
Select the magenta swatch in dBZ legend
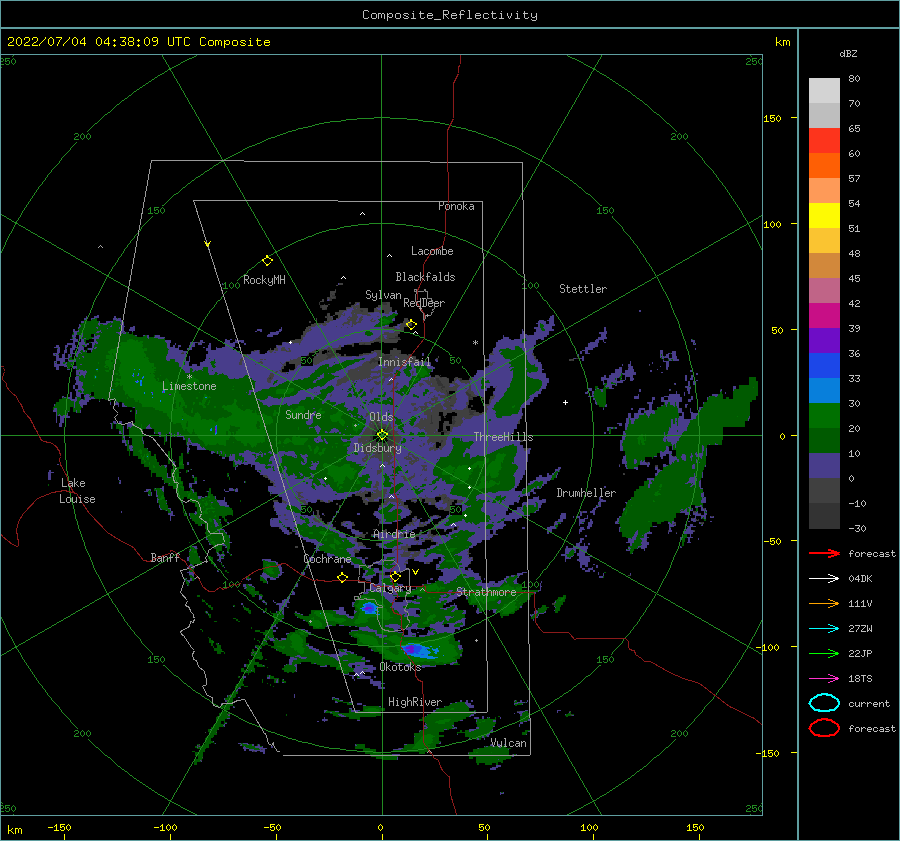(824, 315)
